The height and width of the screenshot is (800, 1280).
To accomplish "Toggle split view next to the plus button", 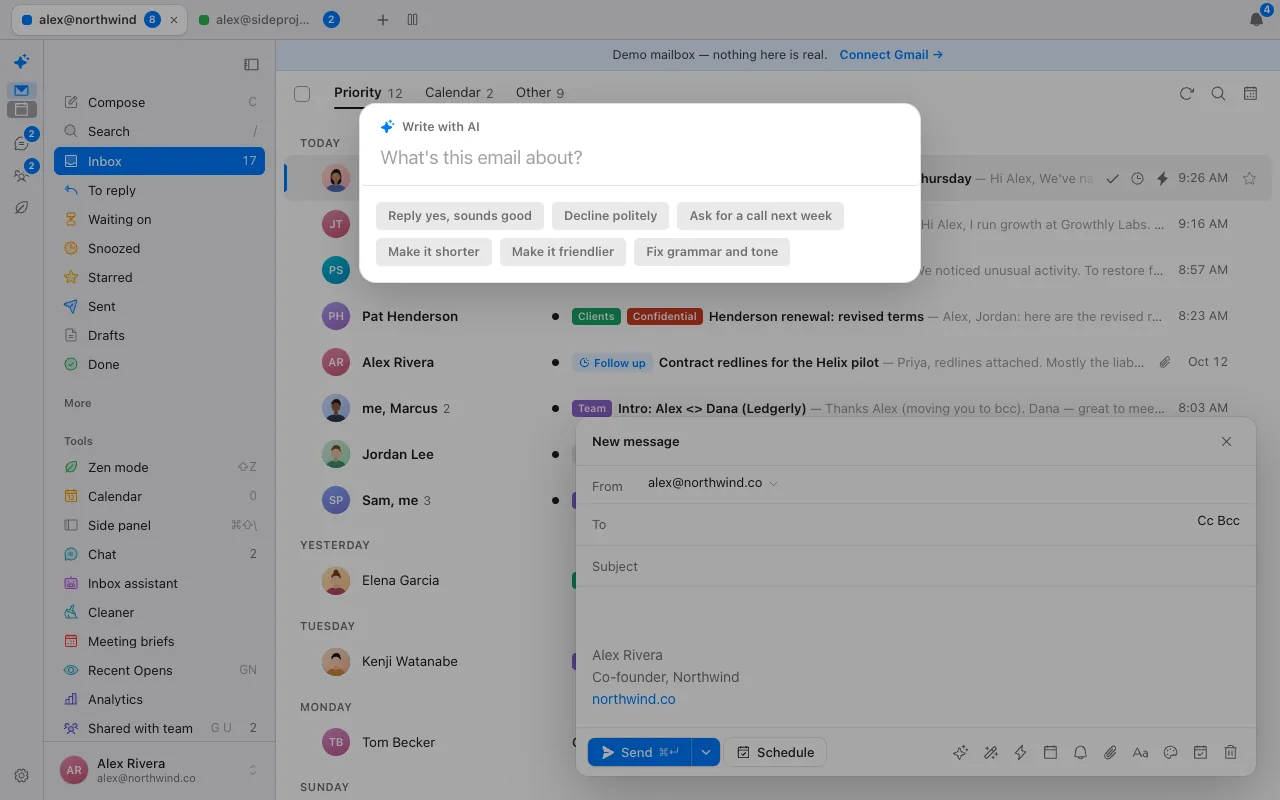I will pyautogui.click(x=412, y=20).
